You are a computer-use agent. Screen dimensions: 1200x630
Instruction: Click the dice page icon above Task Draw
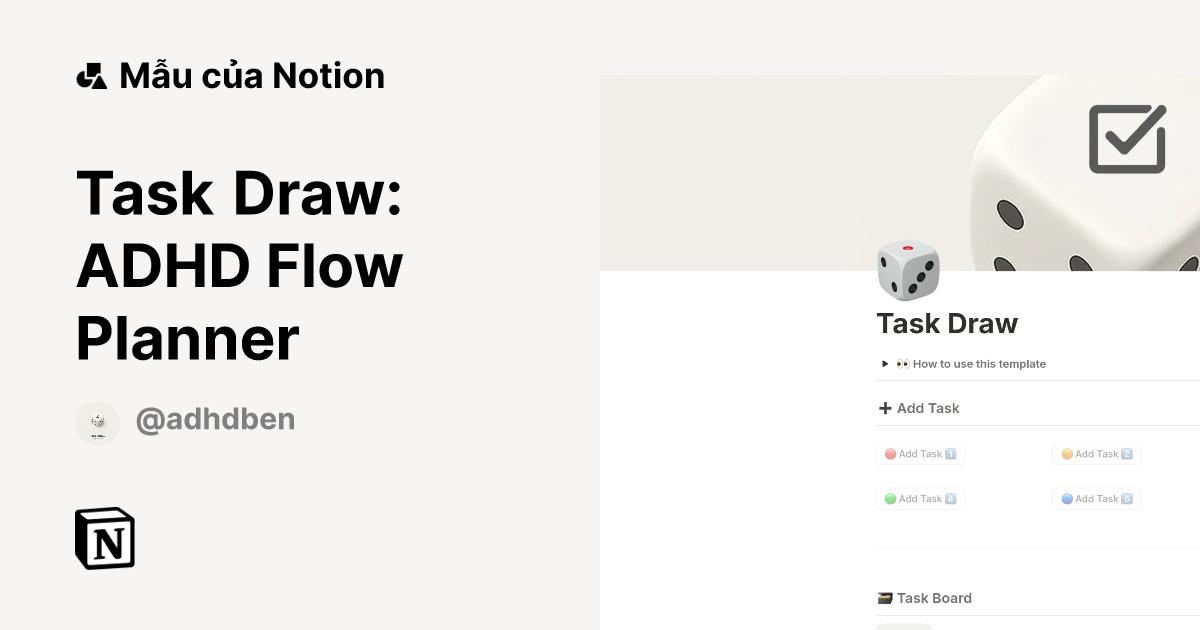[x=908, y=270]
